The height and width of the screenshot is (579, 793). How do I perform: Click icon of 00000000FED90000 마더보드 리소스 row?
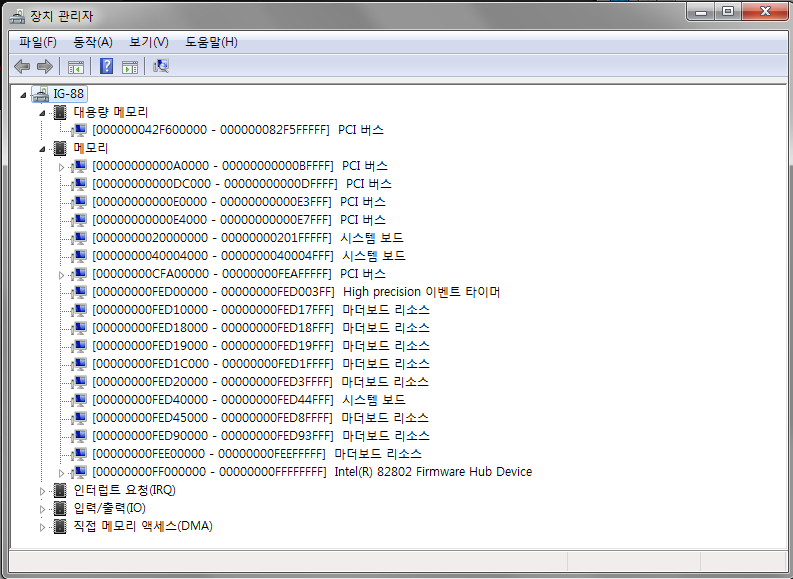79,436
